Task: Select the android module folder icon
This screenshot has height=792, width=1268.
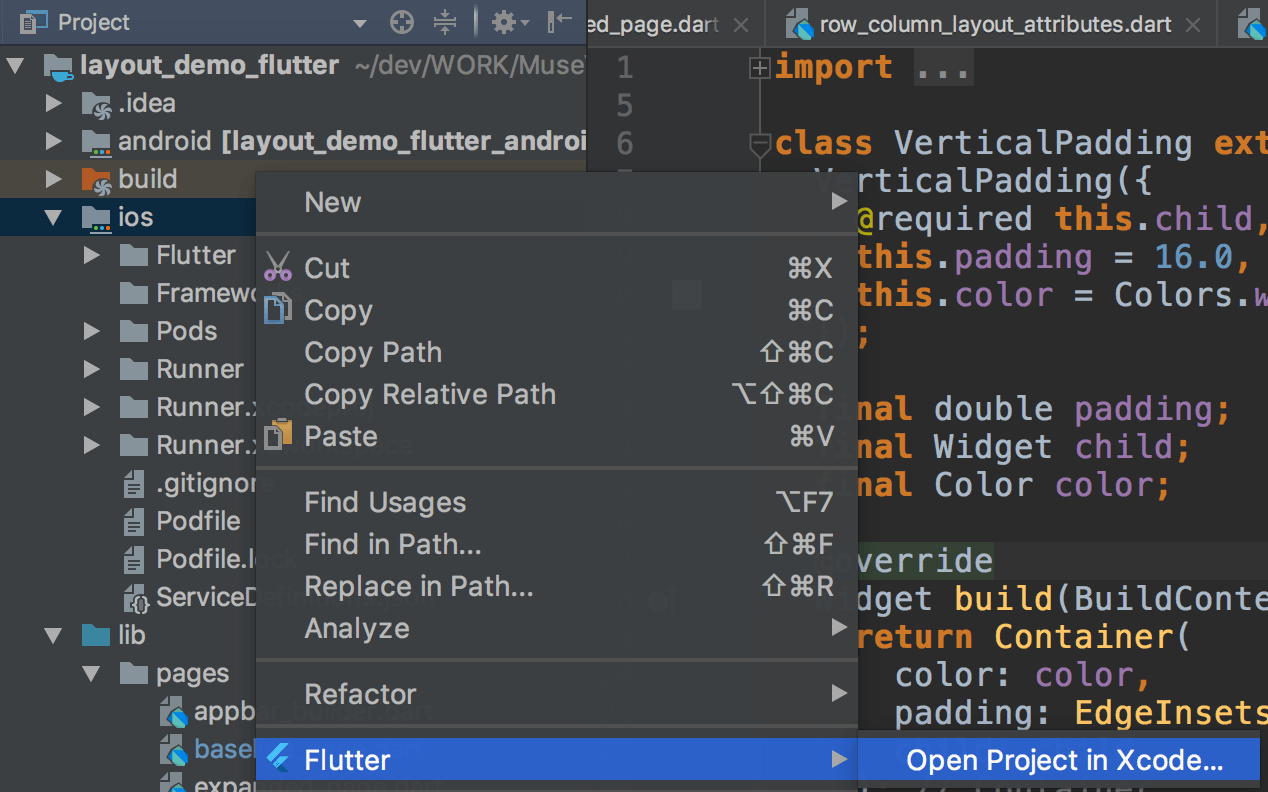Action: 96,142
